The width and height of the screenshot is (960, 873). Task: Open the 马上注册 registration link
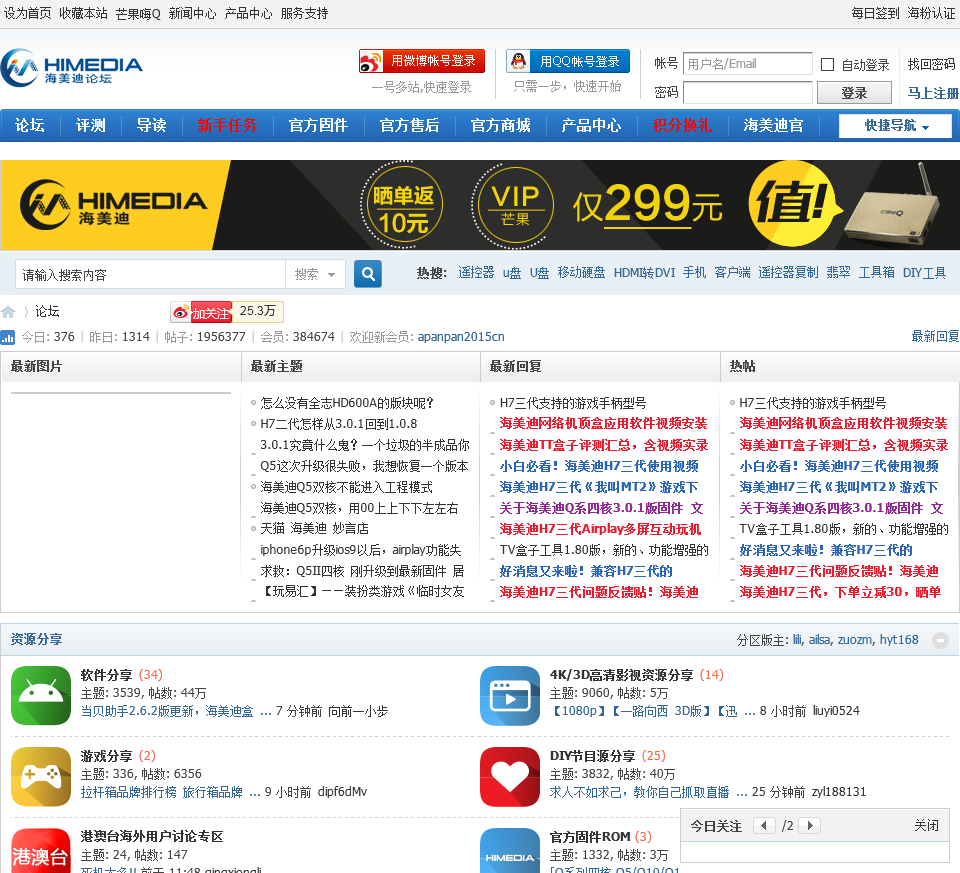click(x=932, y=93)
